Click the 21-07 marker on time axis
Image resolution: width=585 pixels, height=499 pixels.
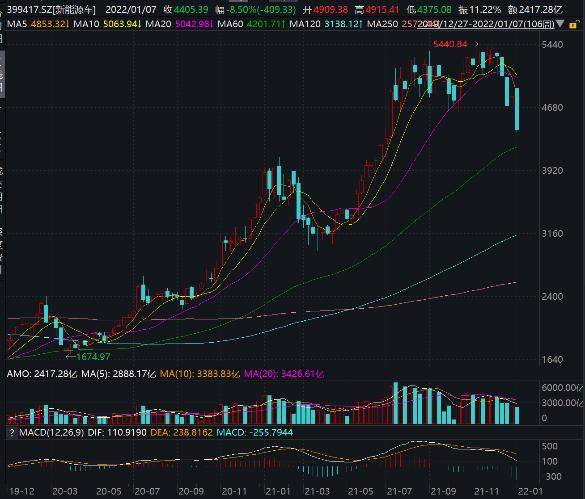tap(399, 491)
